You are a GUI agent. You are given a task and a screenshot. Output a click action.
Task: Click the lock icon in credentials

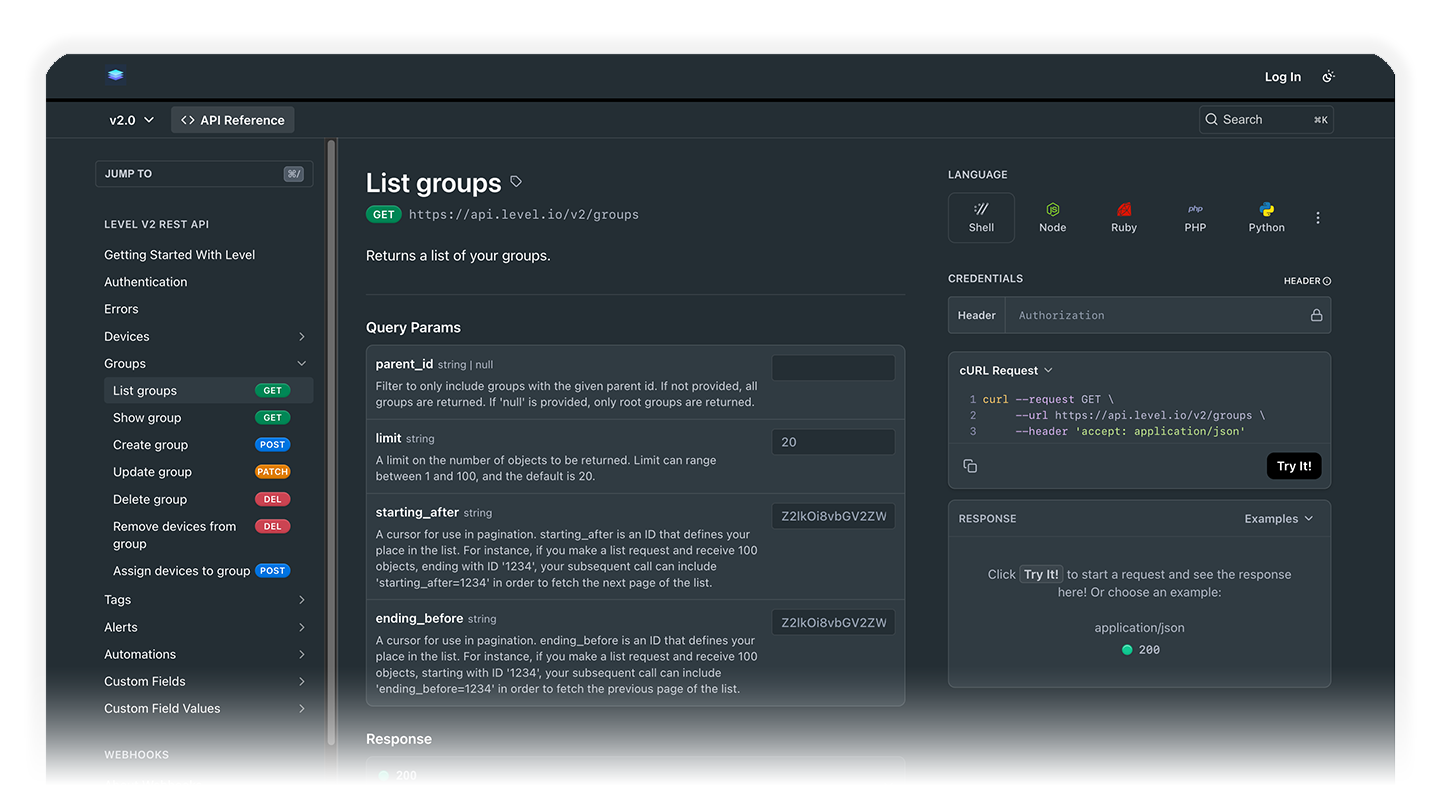coord(1317,315)
